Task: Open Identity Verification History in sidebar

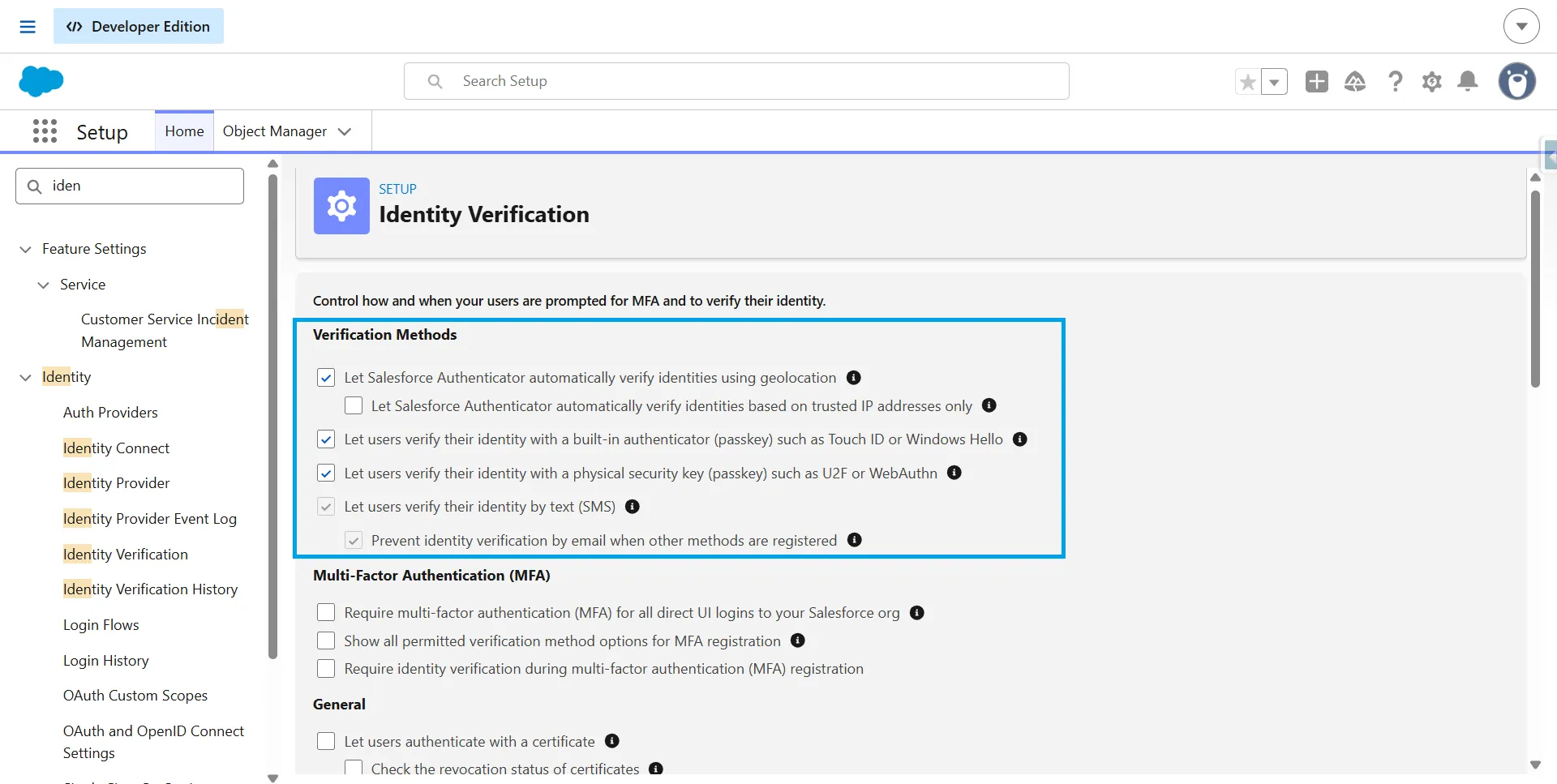Action: point(150,589)
